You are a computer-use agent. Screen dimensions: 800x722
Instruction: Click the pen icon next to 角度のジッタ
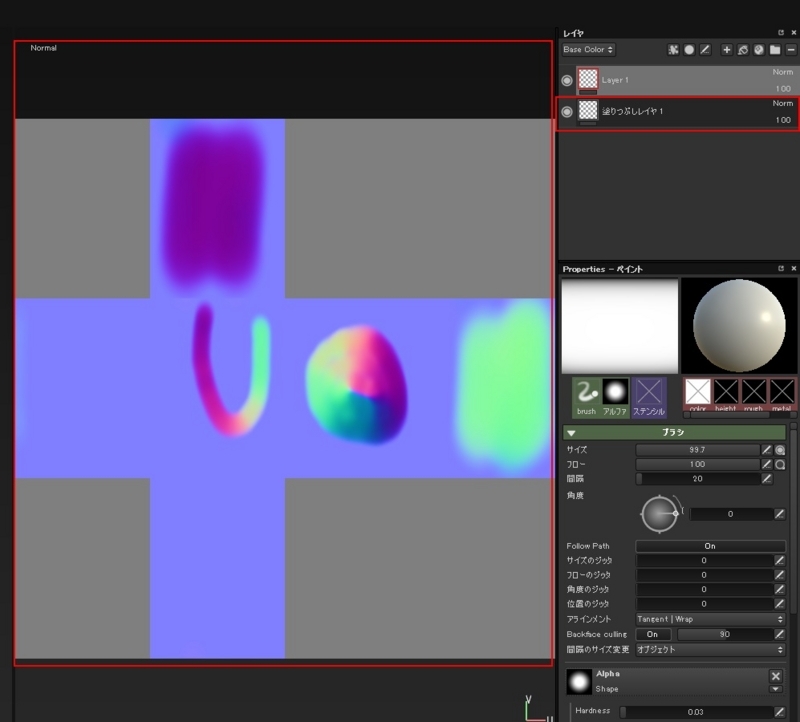(780, 589)
